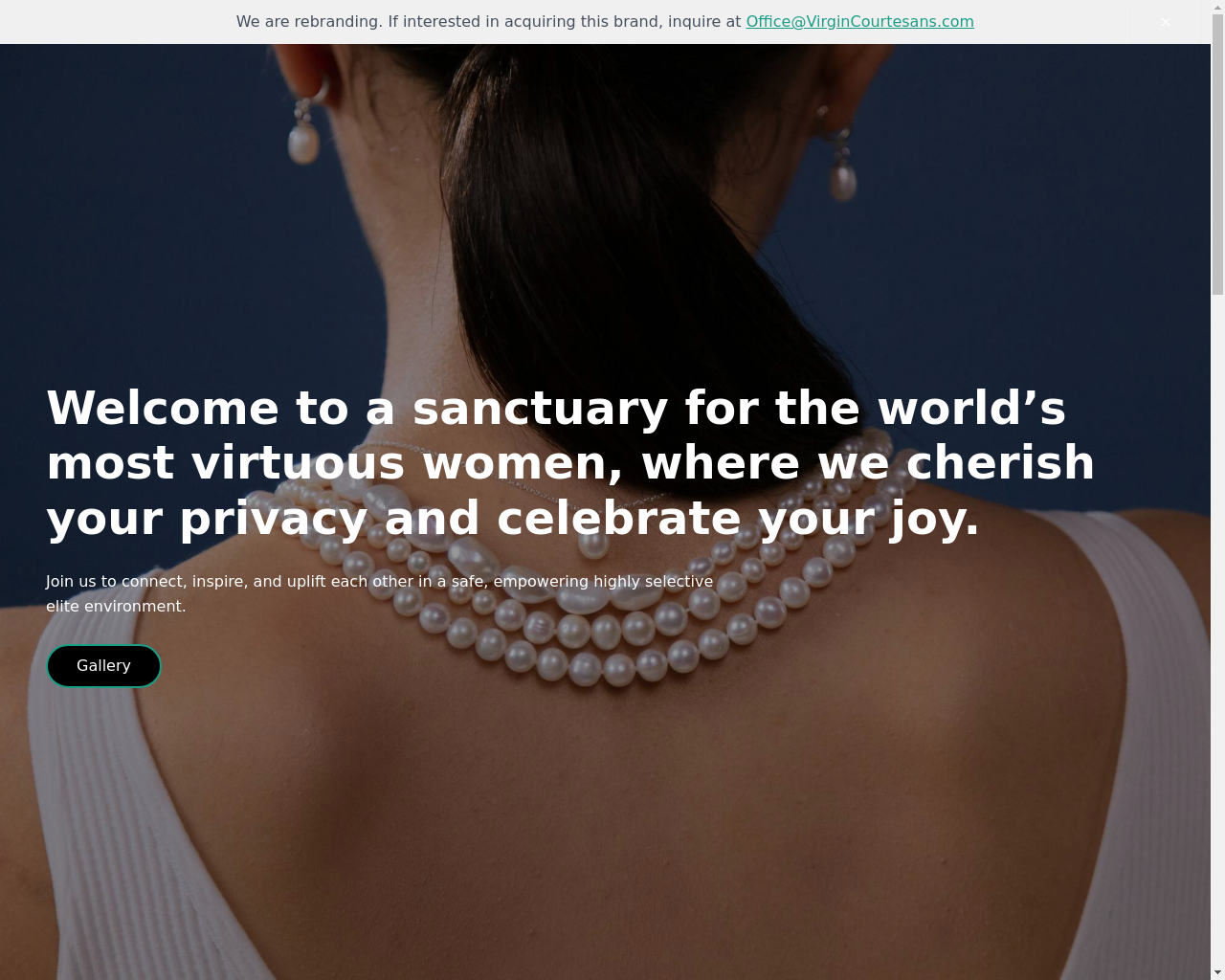Click the scrollbar up arrow
Image resolution: width=1225 pixels, height=980 pixels.
[1217, 7]
